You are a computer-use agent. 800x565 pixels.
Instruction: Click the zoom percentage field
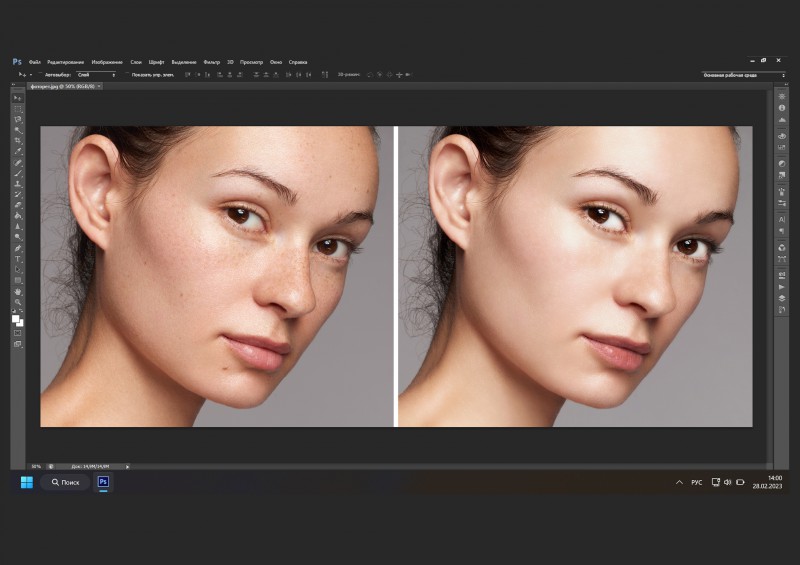[36, 466]
